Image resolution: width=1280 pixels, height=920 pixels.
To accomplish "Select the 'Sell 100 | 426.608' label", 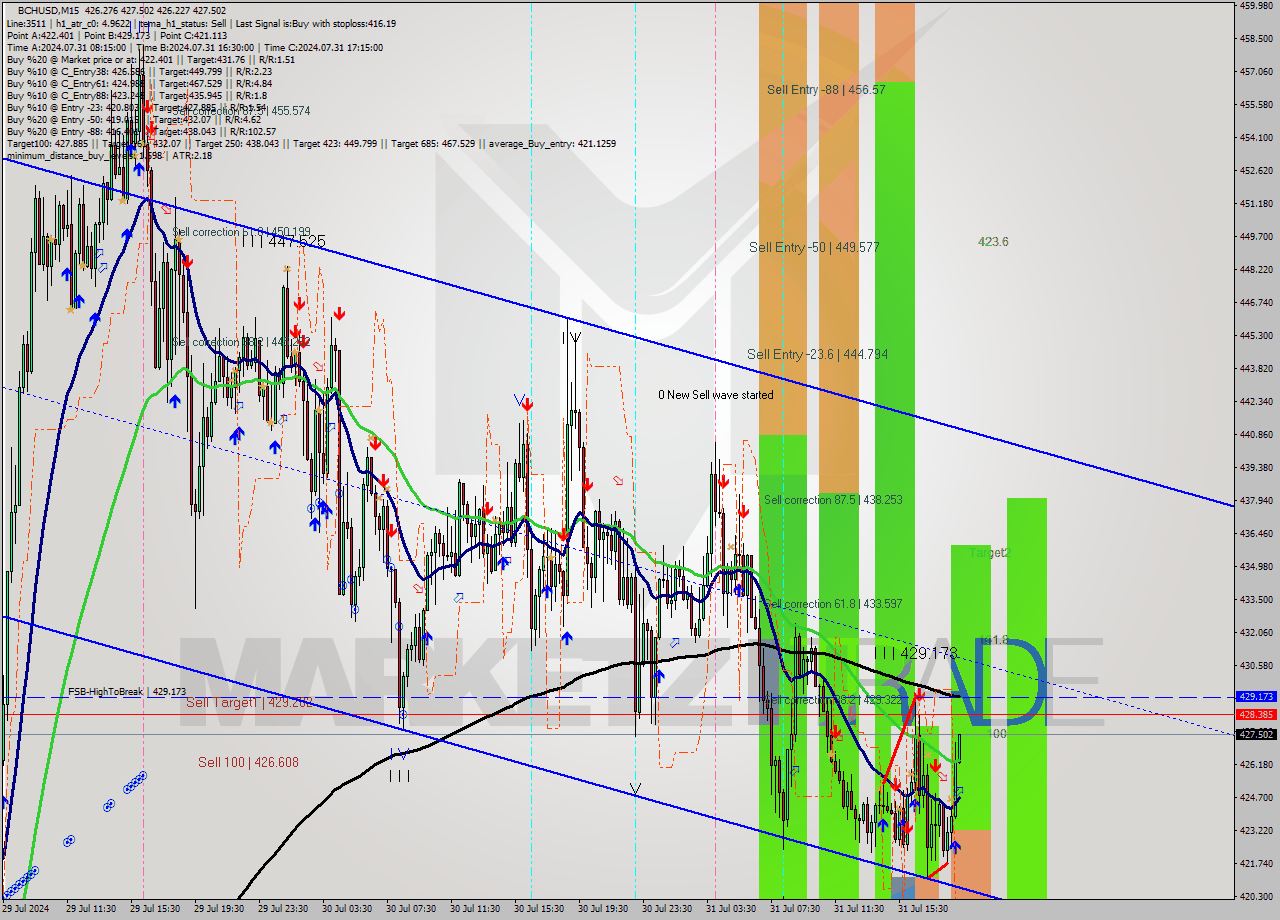I will 248,762.
